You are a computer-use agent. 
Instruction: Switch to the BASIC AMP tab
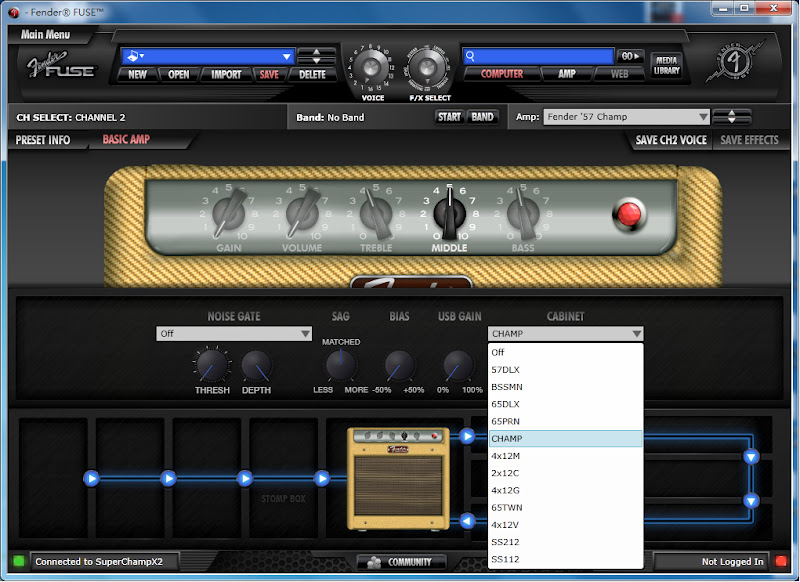126,139
